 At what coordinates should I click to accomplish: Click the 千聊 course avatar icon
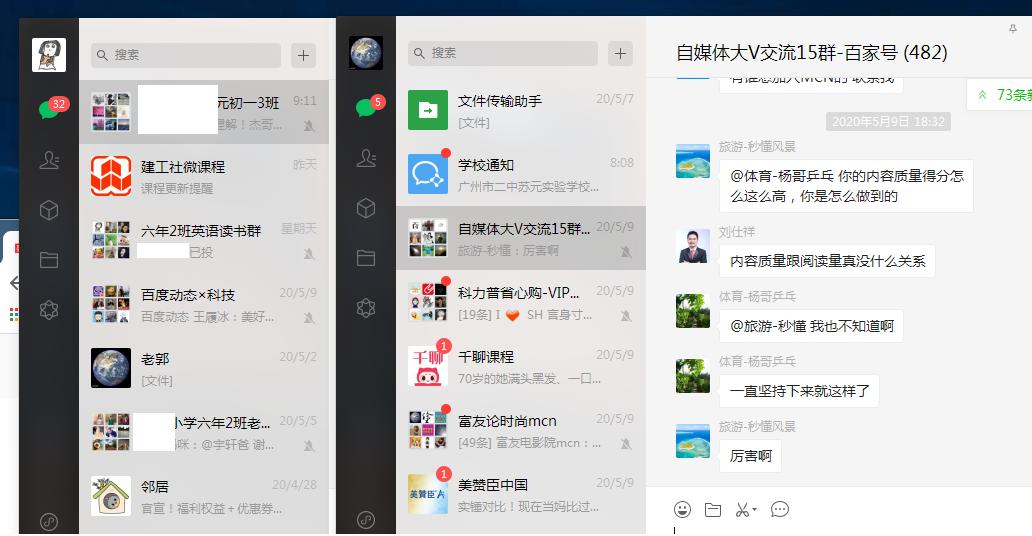tap(428, 365)
